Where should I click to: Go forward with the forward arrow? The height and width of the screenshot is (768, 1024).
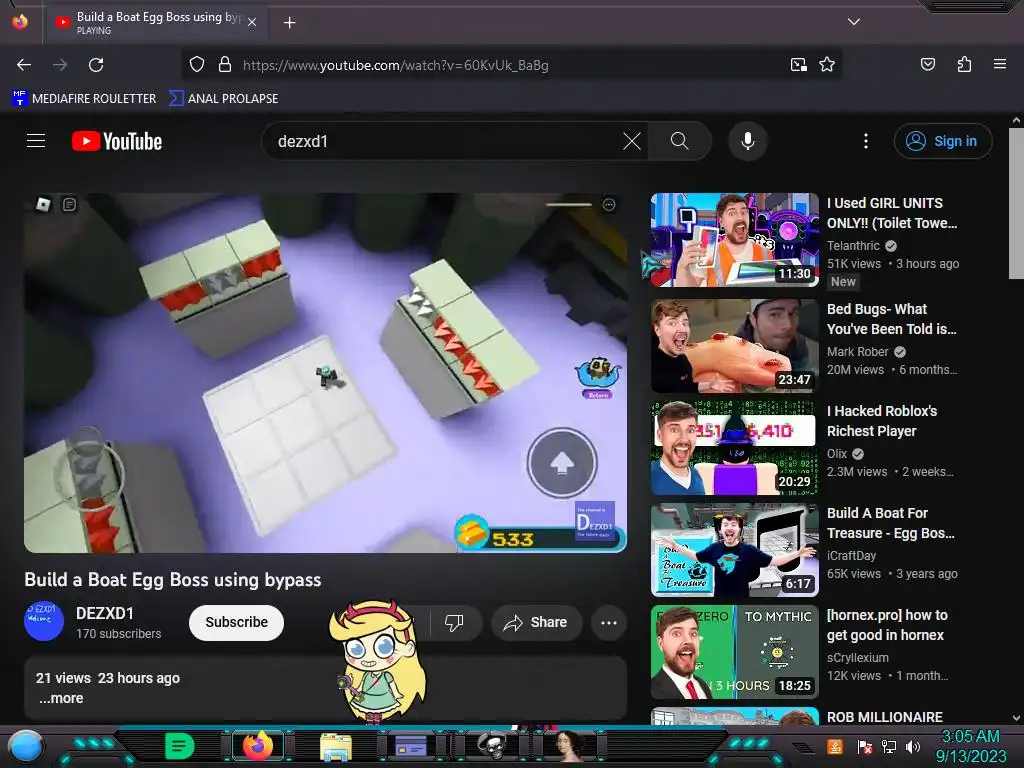[x=60, y=65]
